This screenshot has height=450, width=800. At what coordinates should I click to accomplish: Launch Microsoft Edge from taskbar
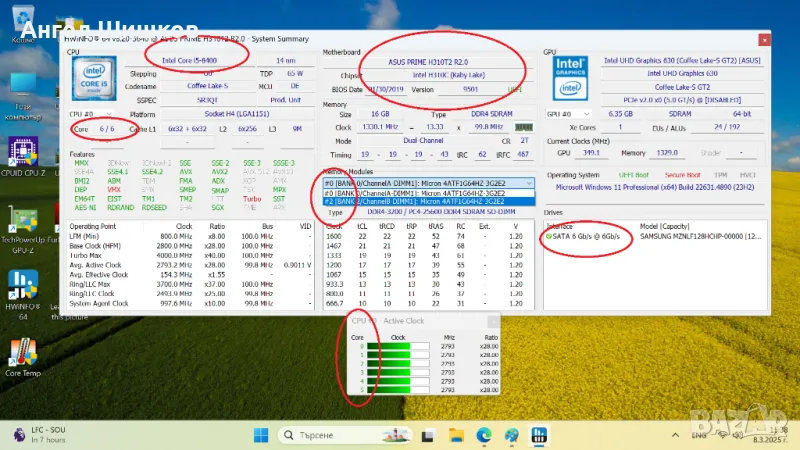click(x=484, y=434)
